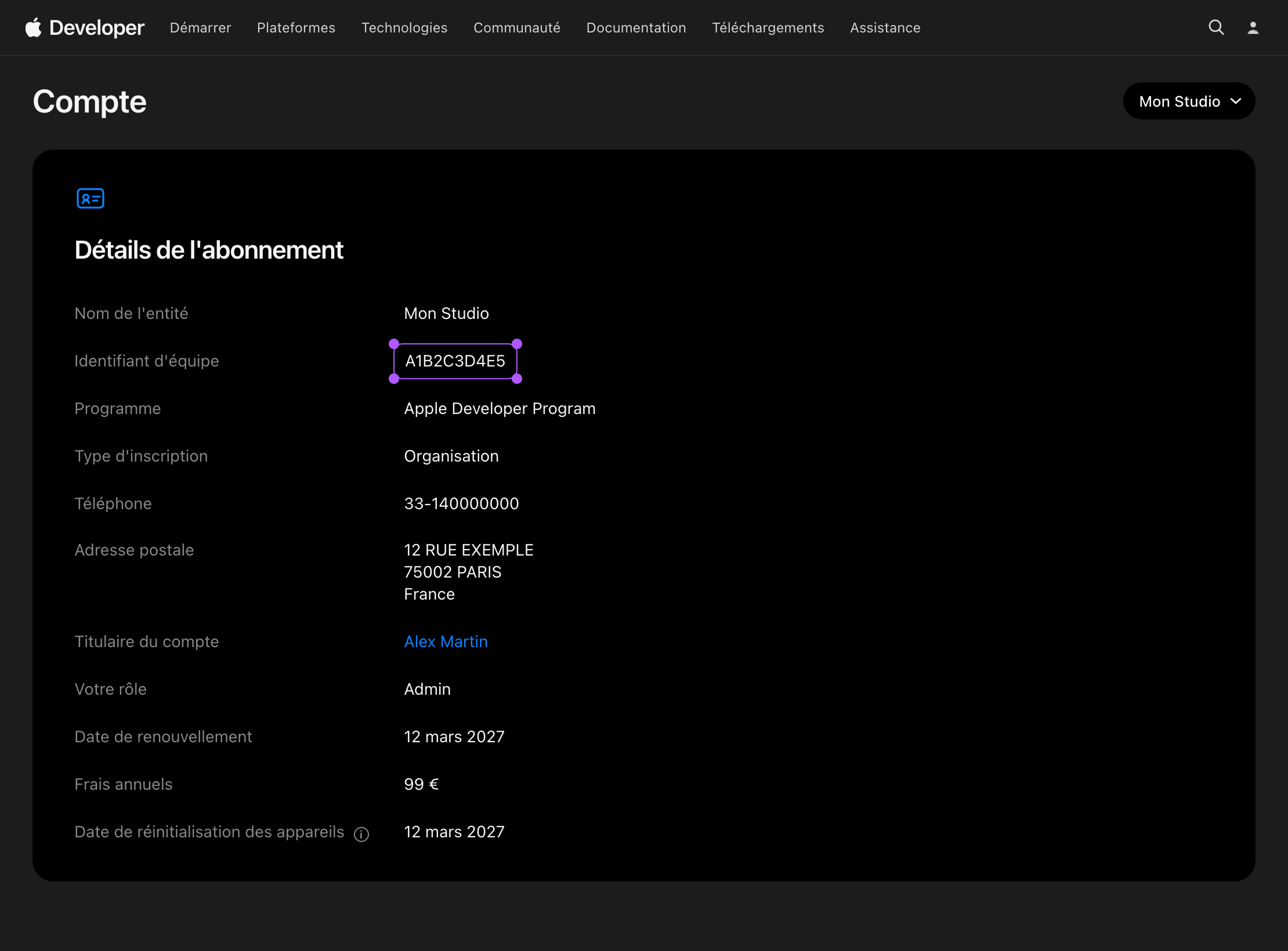Open the account profile icon

pos(1253,27)
